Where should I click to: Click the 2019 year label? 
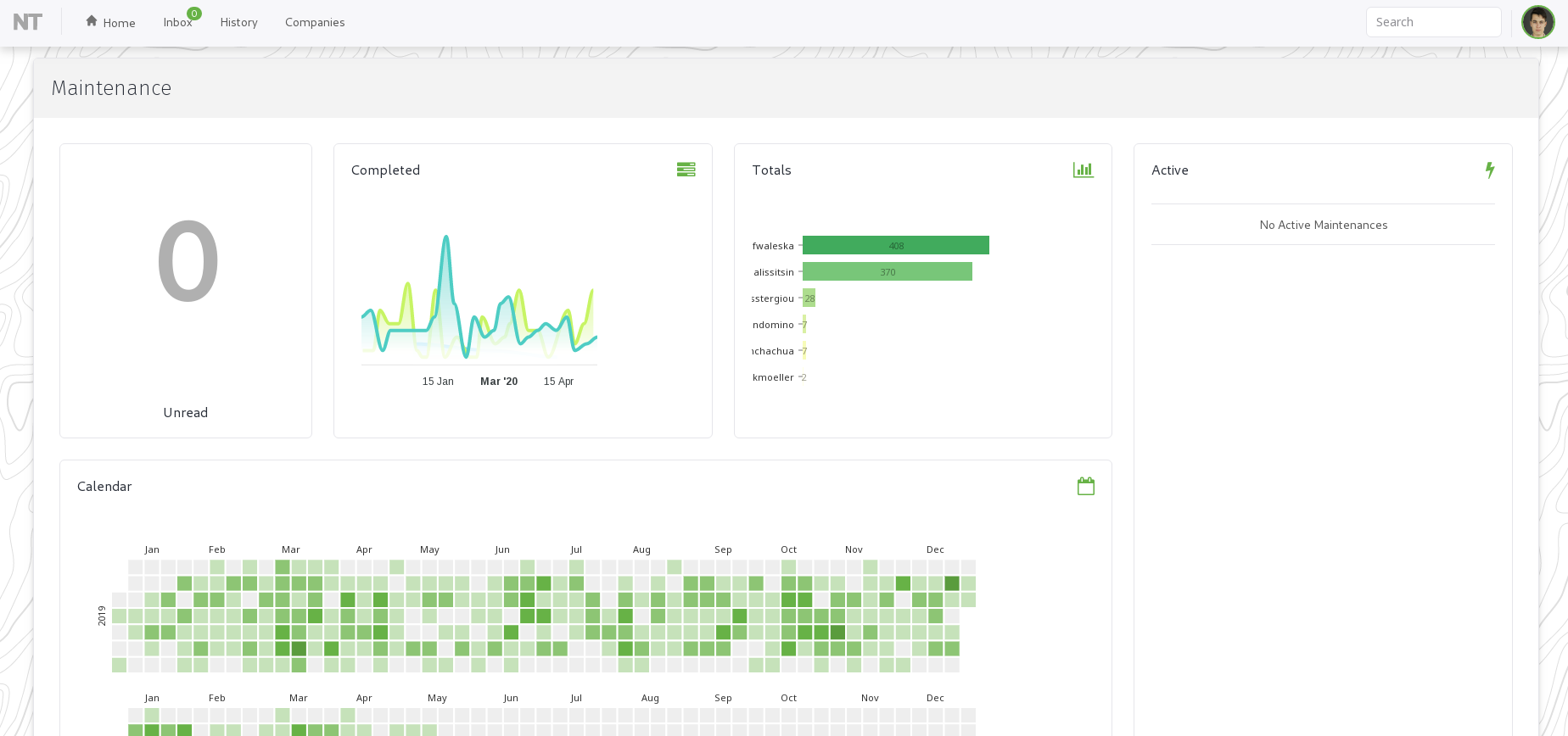click(x=102, y=616)
